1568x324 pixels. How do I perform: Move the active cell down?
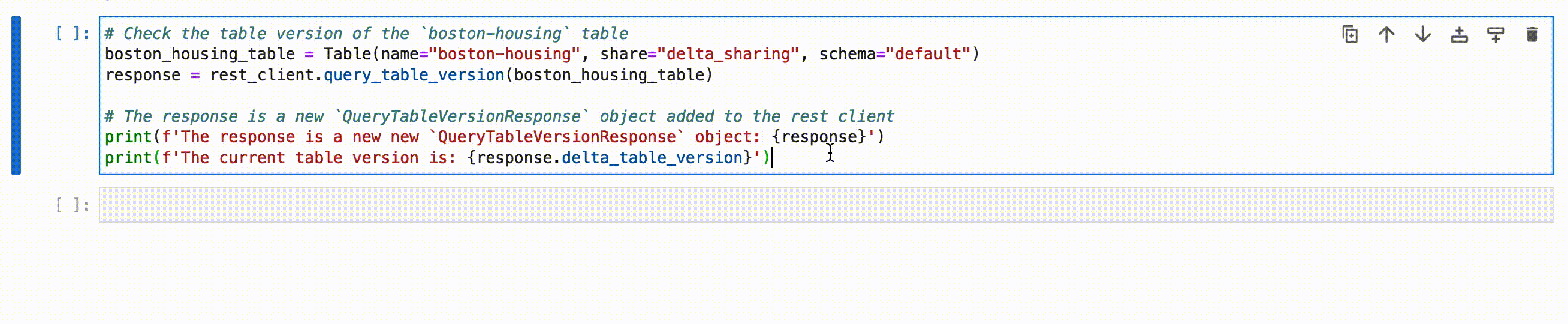(1422, 35)
